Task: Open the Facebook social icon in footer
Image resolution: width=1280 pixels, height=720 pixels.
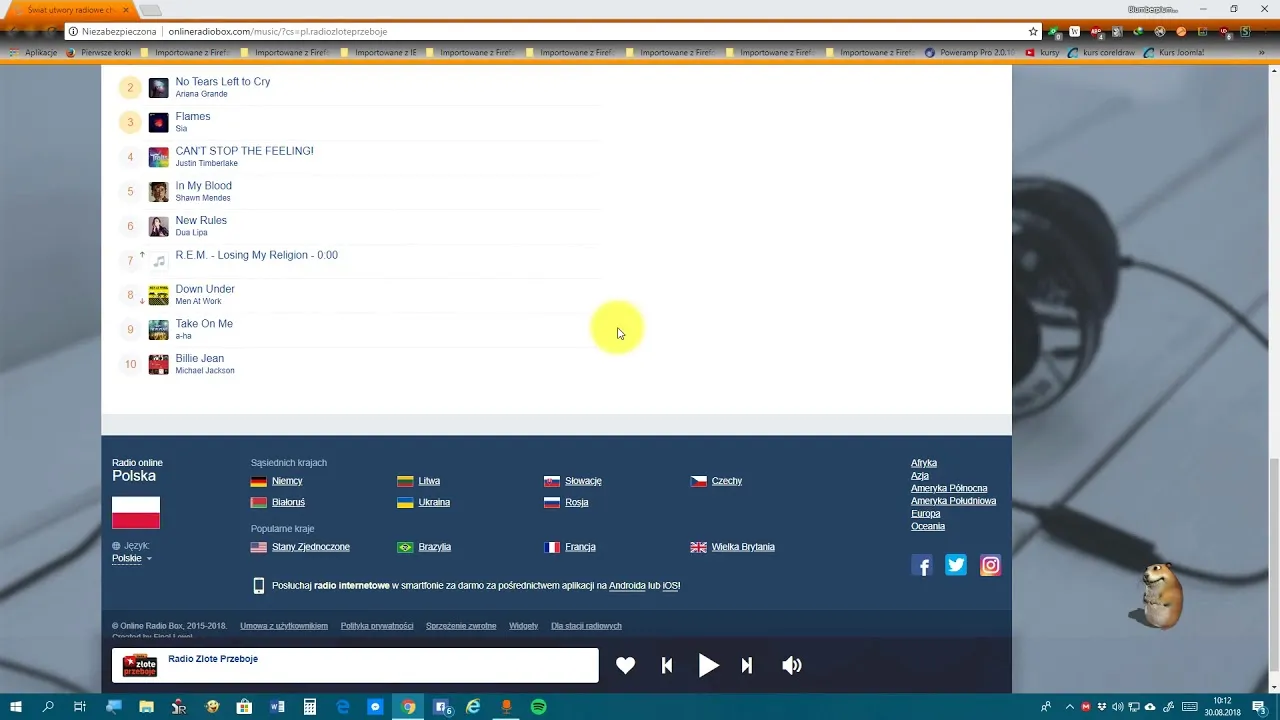Action: (x=922, y=566)
